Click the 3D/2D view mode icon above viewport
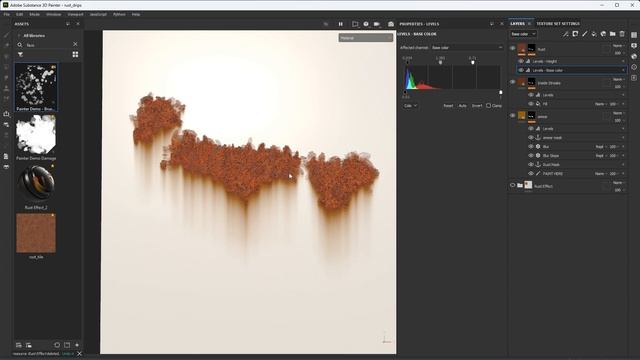 tap(355, 24)
